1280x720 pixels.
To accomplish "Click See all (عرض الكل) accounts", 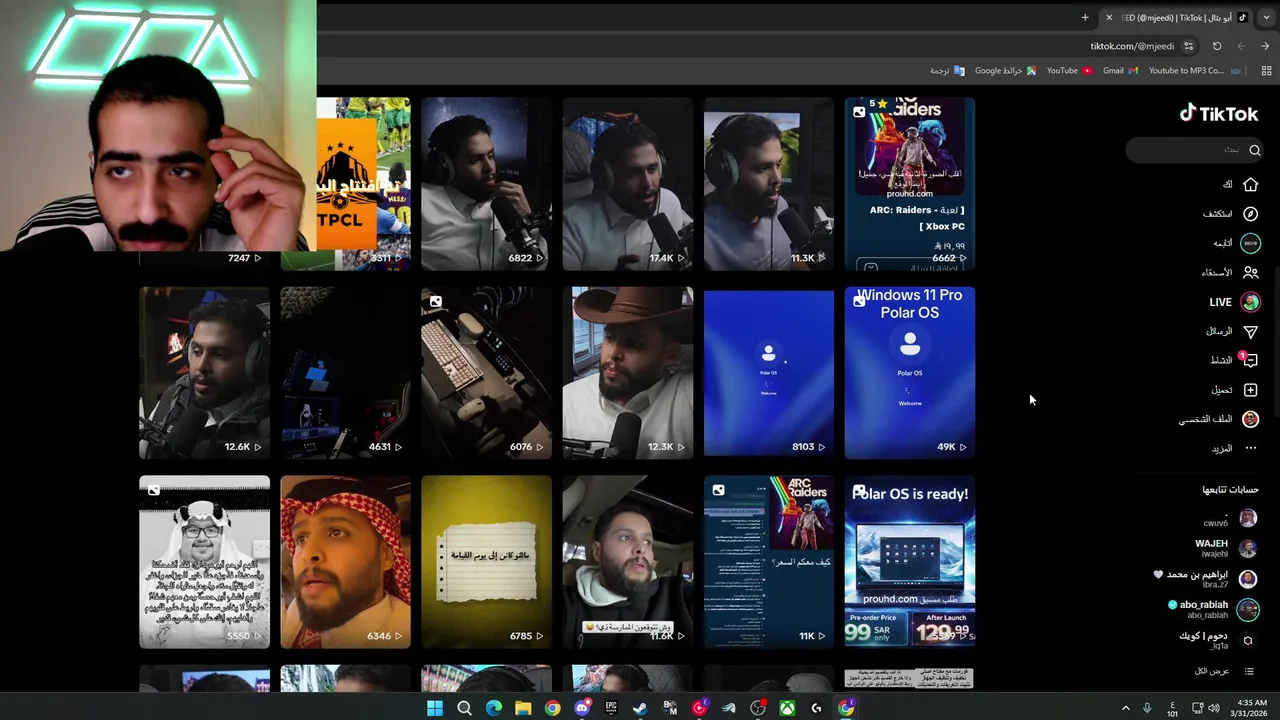I will click(x=1225, y=671).
